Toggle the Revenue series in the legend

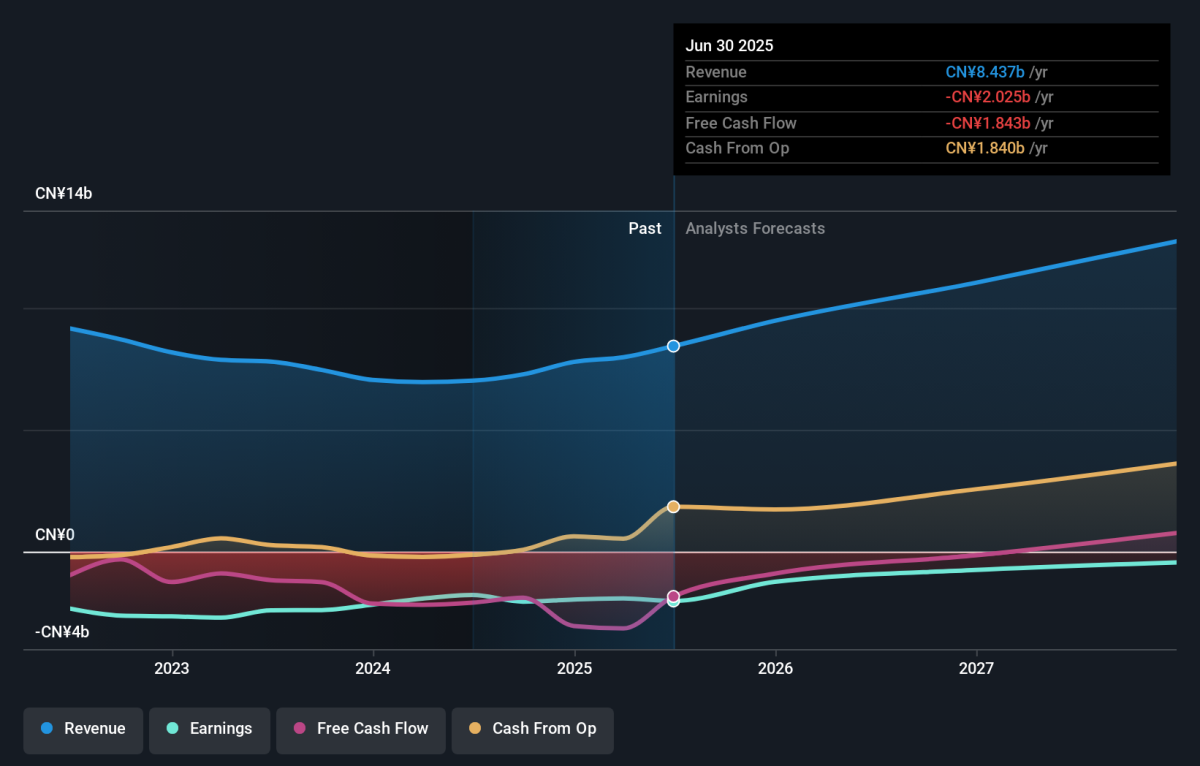[x=84, y=729]
